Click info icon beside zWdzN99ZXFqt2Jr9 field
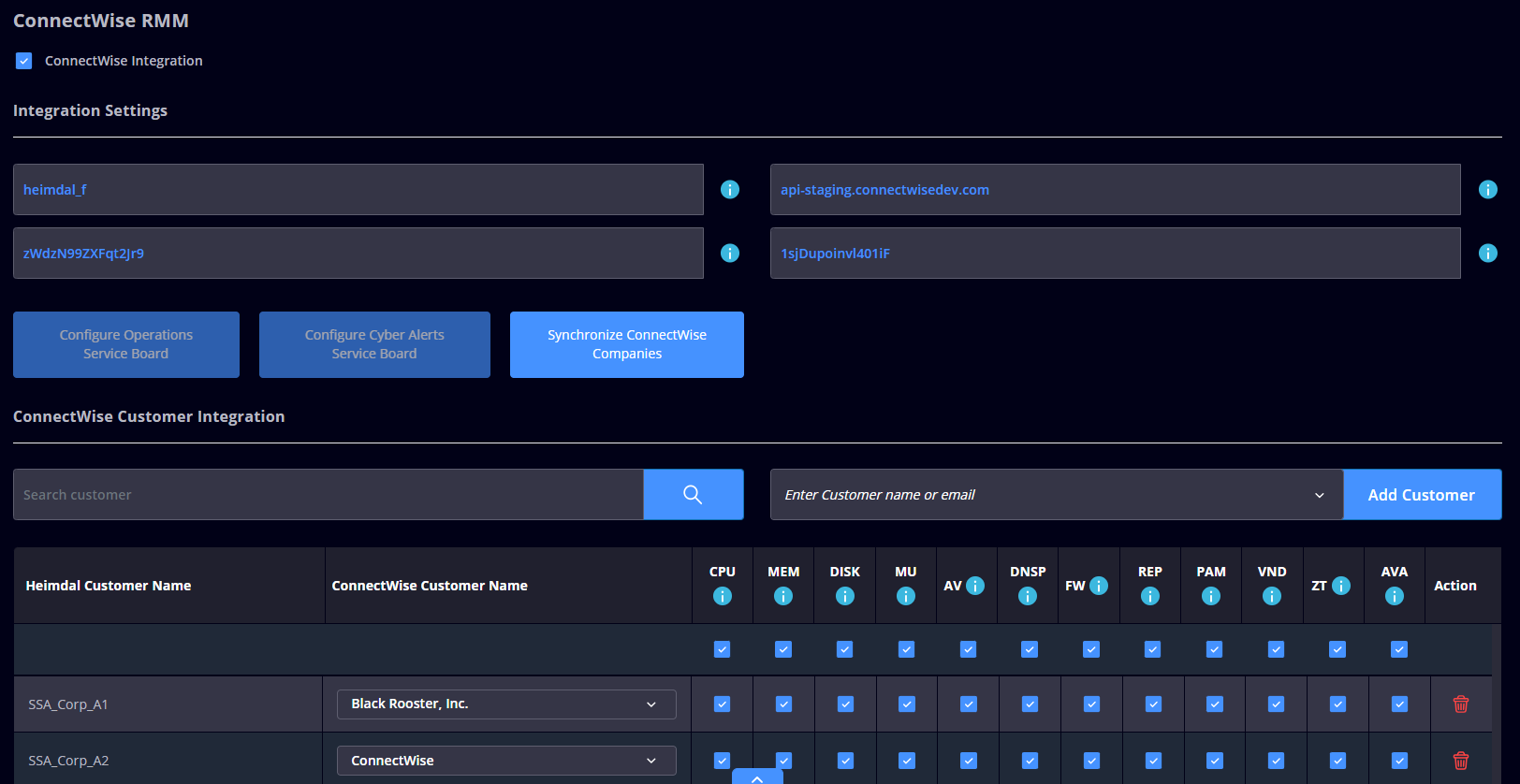Image resolution: width=1520 pixels, height=784 pixels. pos(730,254)
